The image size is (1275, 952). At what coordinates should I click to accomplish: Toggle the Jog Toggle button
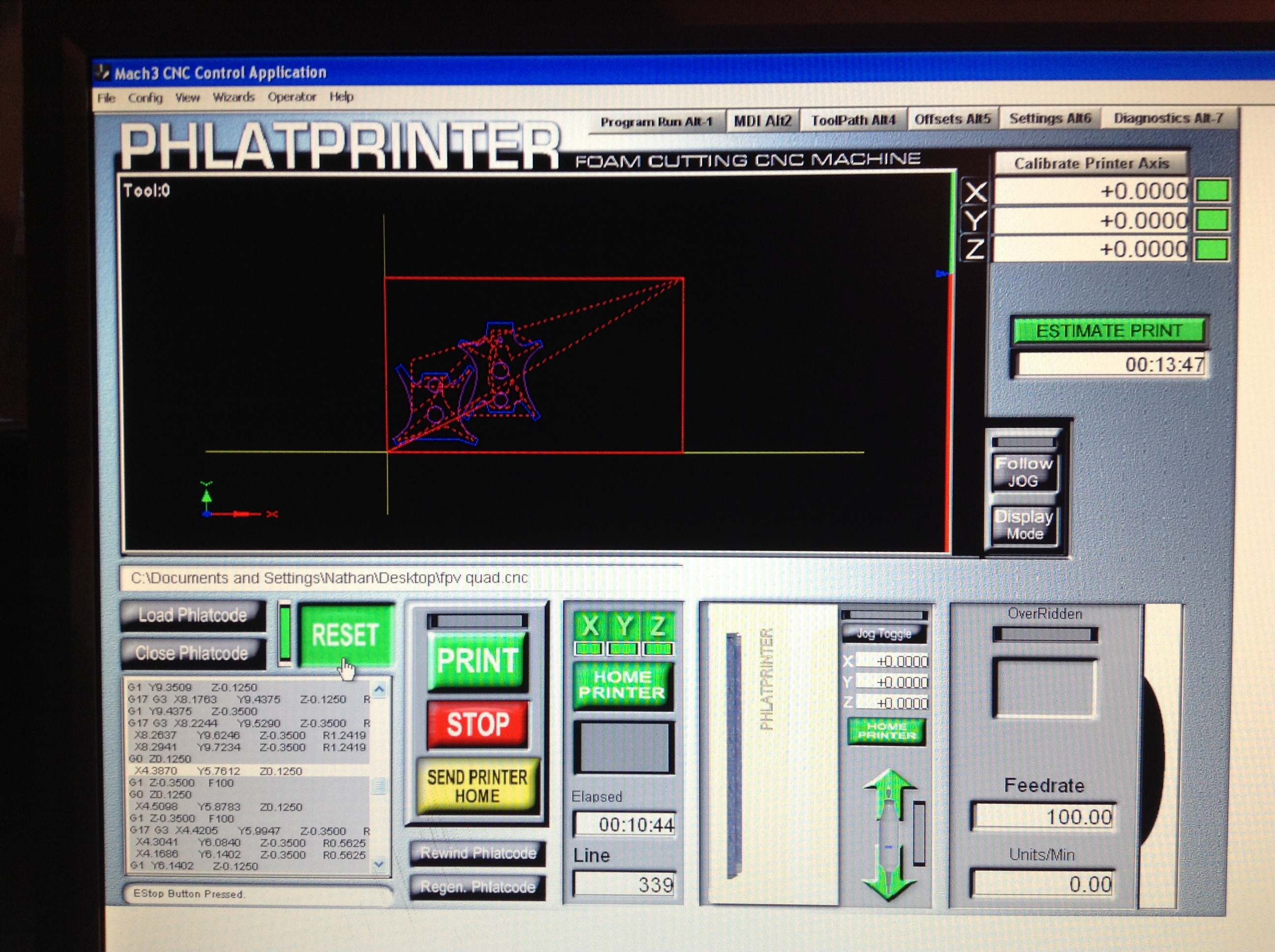884,633
